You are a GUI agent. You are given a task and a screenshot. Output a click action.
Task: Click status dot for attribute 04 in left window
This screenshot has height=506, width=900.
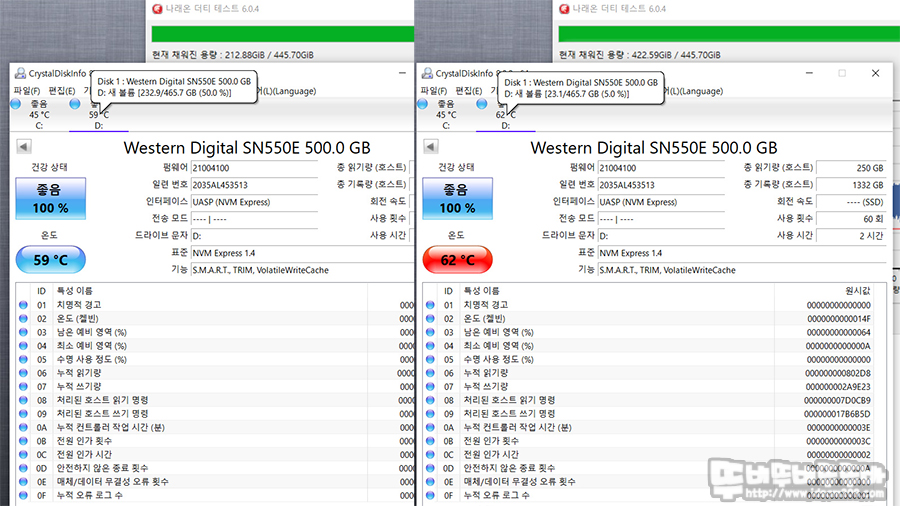[24, 345]
